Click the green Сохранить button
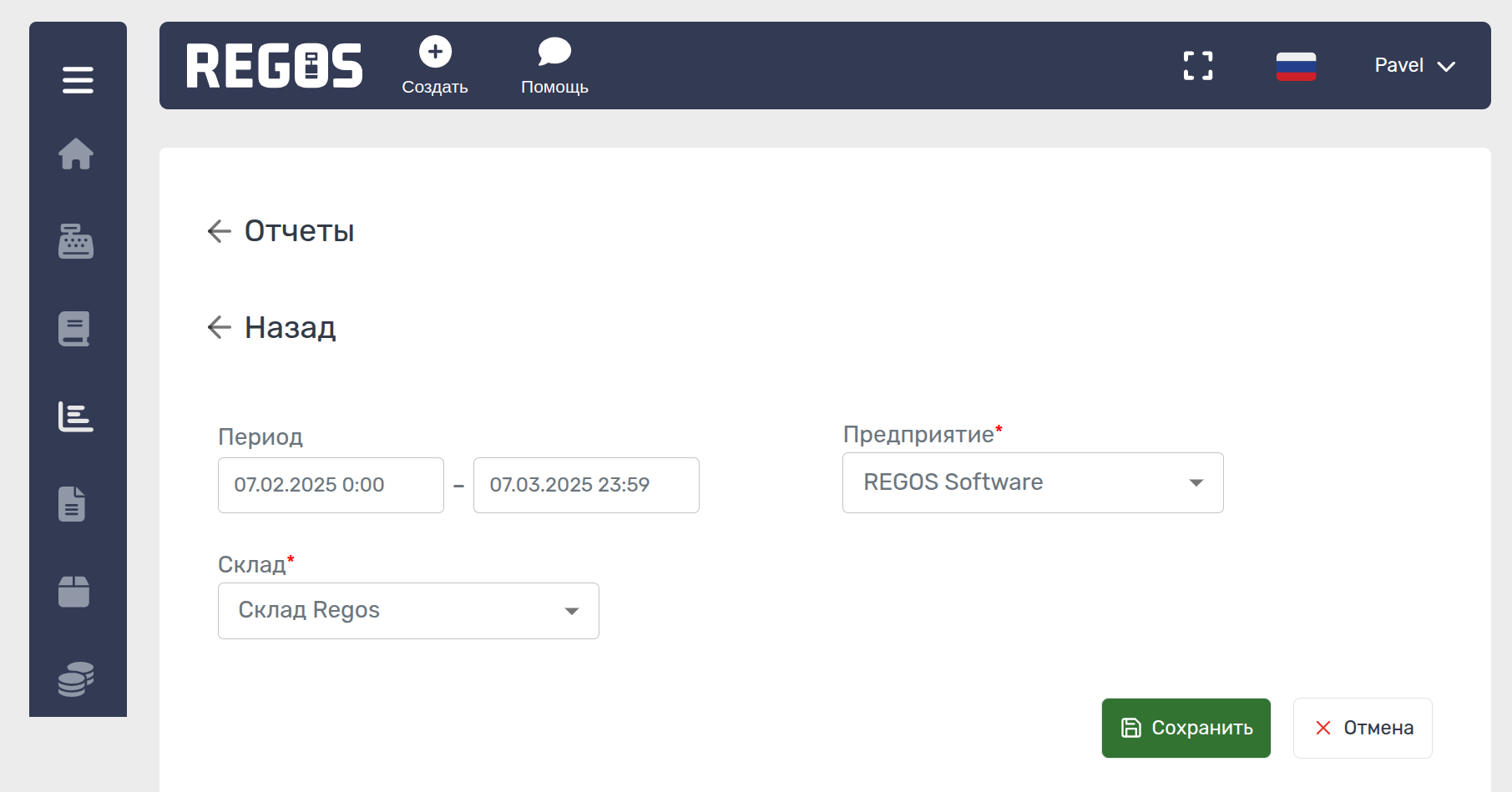The width and height of the screenshot is (1512, 792). tap(1186, 728)
